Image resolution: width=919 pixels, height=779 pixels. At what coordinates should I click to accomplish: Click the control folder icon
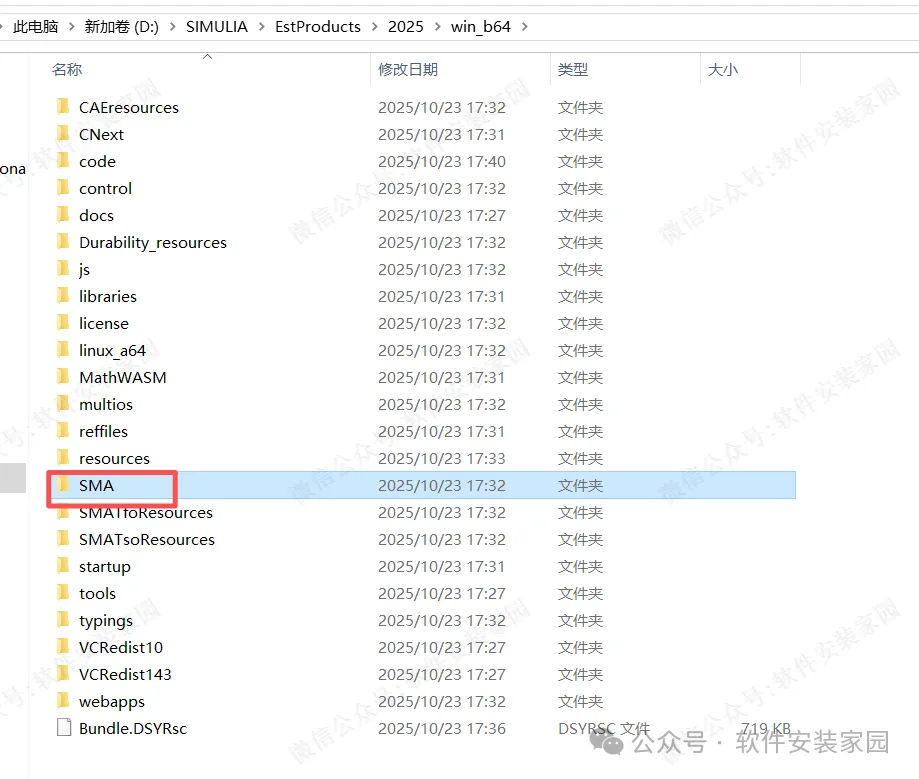click(x=63, y=188)
